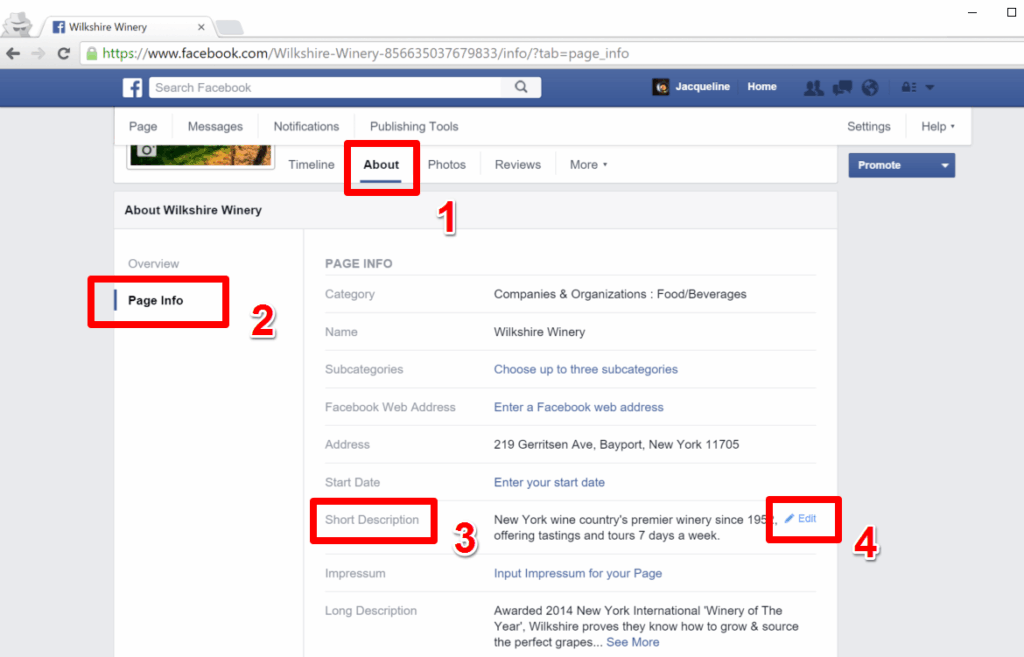Expand the Promote button dropdown arrow
The width and height of the screenshot is (1024, 657).
pyautogui.click(x=944, y=165)
